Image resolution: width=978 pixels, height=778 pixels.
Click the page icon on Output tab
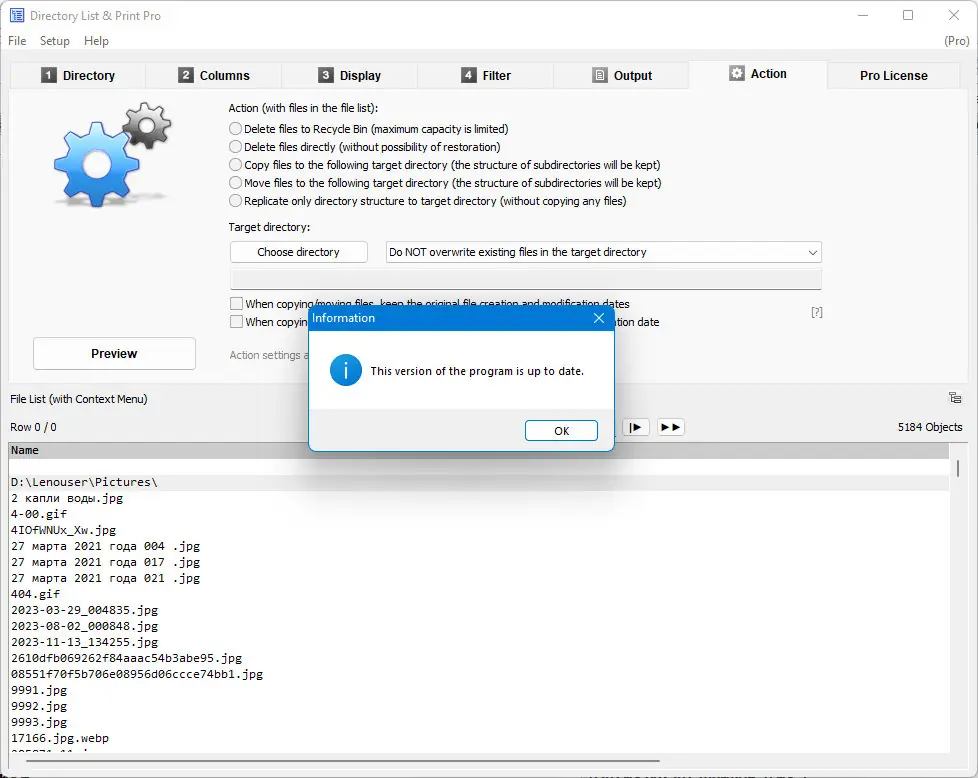599,75
